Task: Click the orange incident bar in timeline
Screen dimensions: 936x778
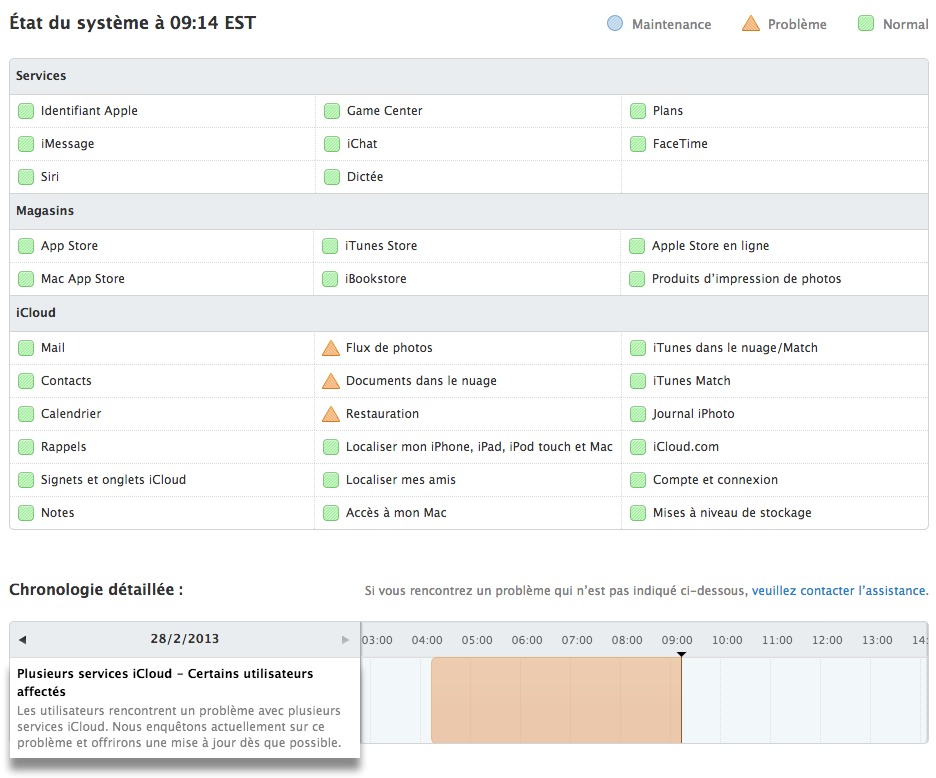Action: click(556, 700)
